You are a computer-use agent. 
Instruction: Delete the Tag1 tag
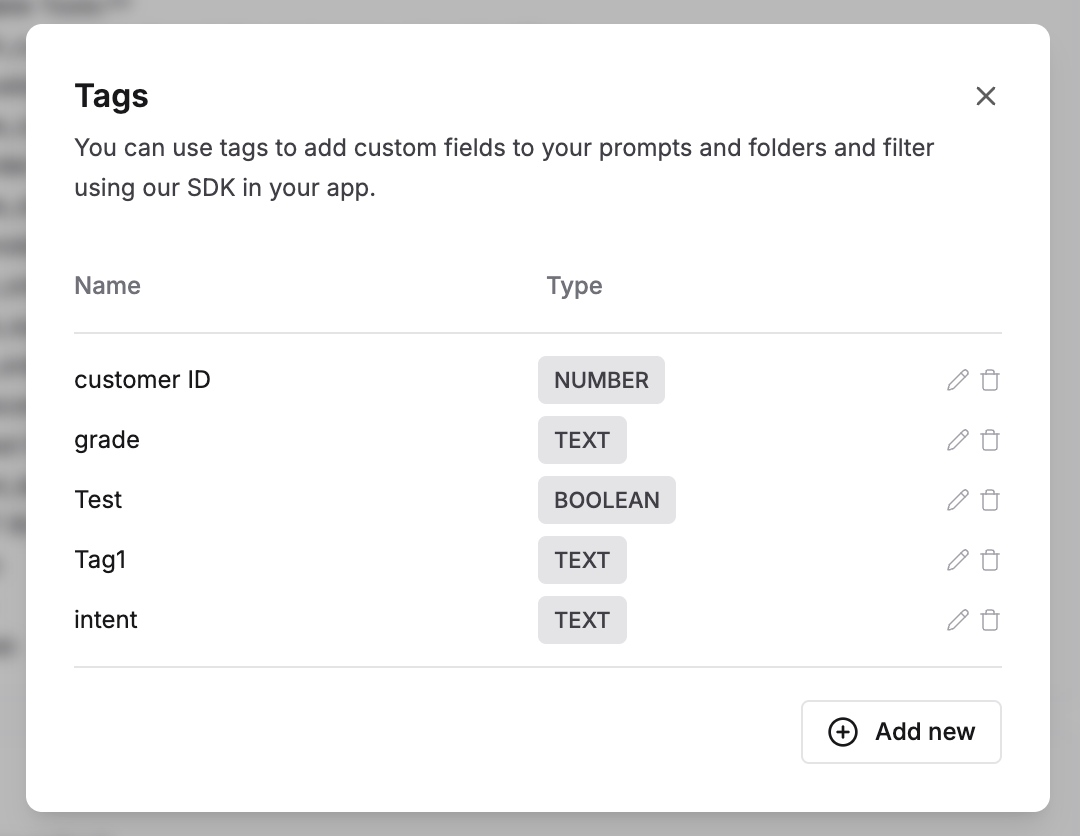tap(990, 560)
